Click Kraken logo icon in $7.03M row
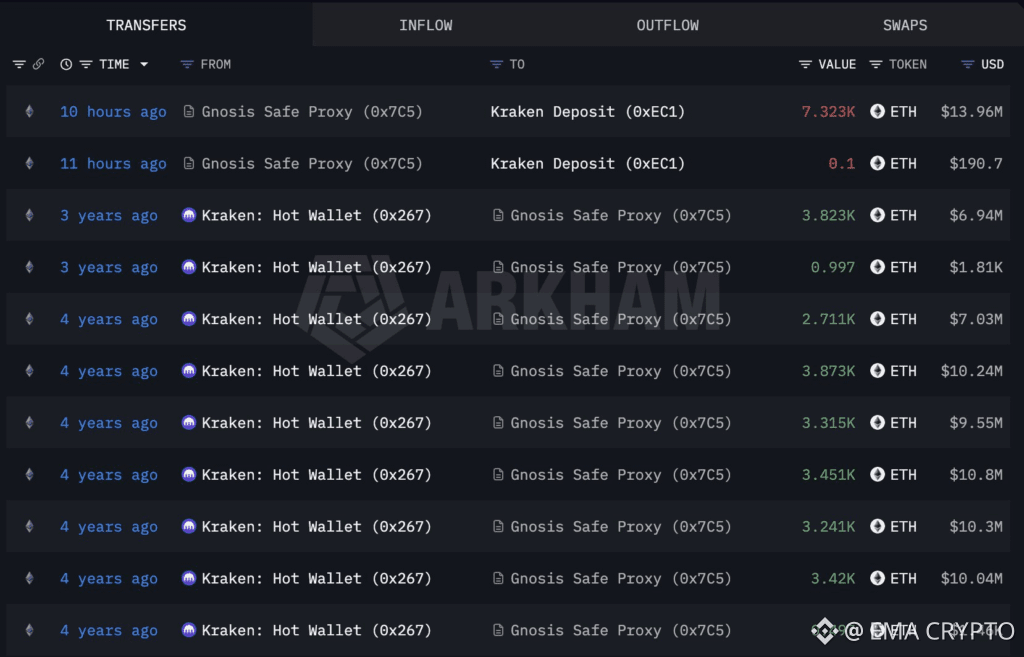The height and width of the screenshot is (657, 1024). [x=189, y=319]
